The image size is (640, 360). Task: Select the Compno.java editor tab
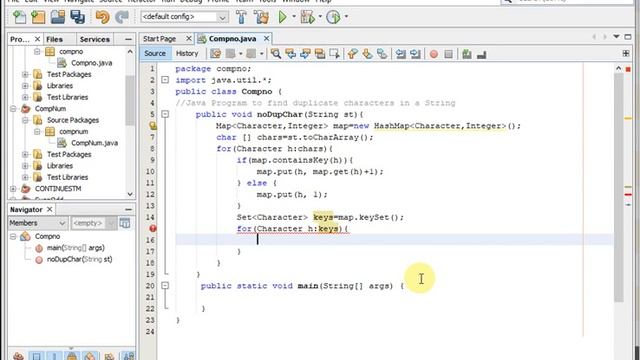233,39
